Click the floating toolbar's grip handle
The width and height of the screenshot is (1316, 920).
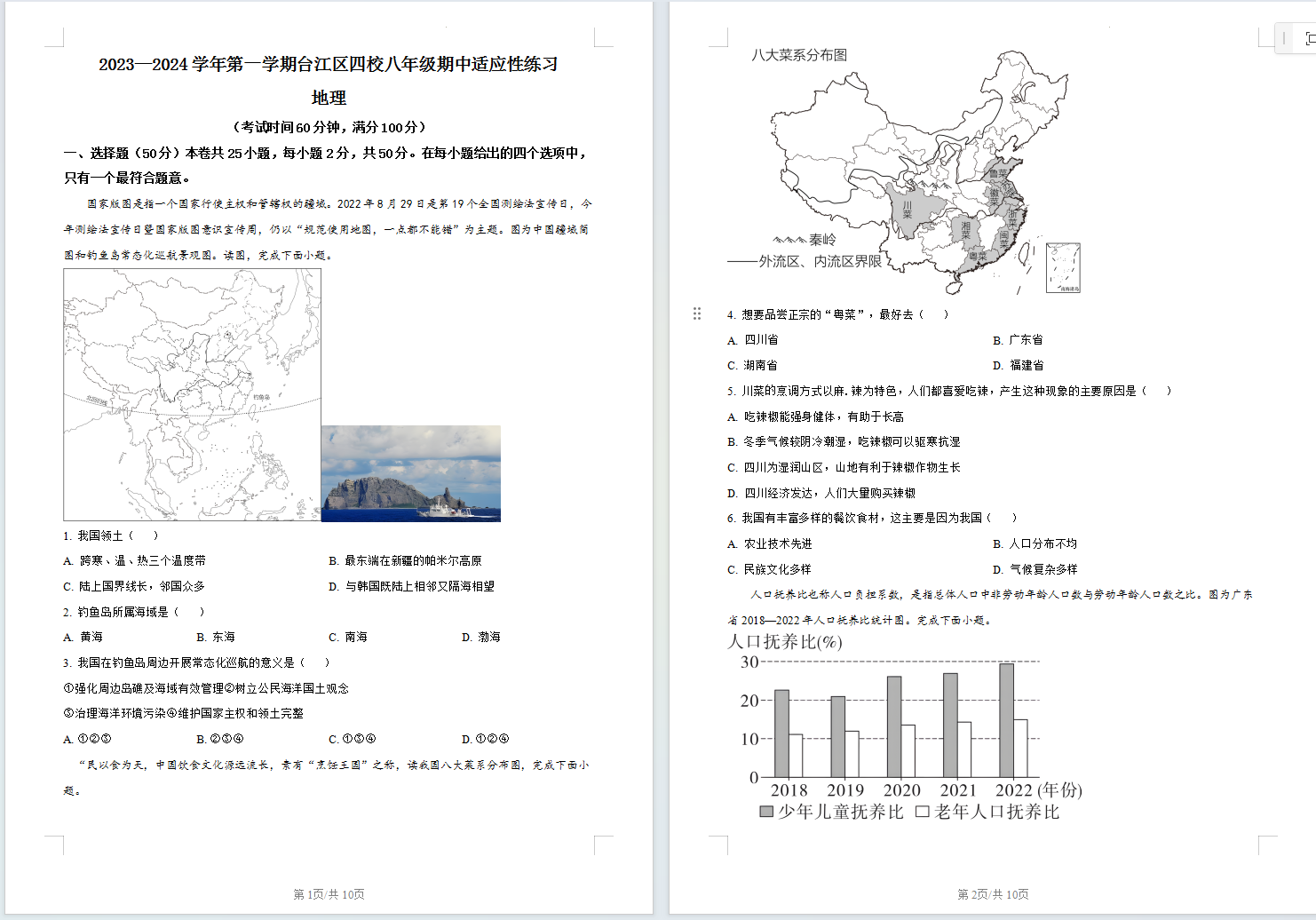(1284, 38)
